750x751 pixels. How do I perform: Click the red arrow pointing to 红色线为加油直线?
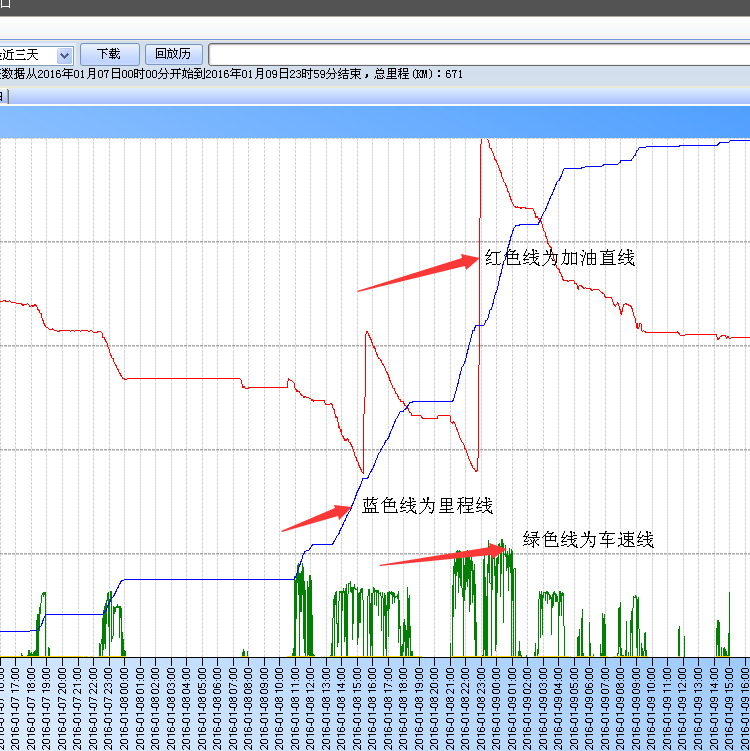click(417, 275)
